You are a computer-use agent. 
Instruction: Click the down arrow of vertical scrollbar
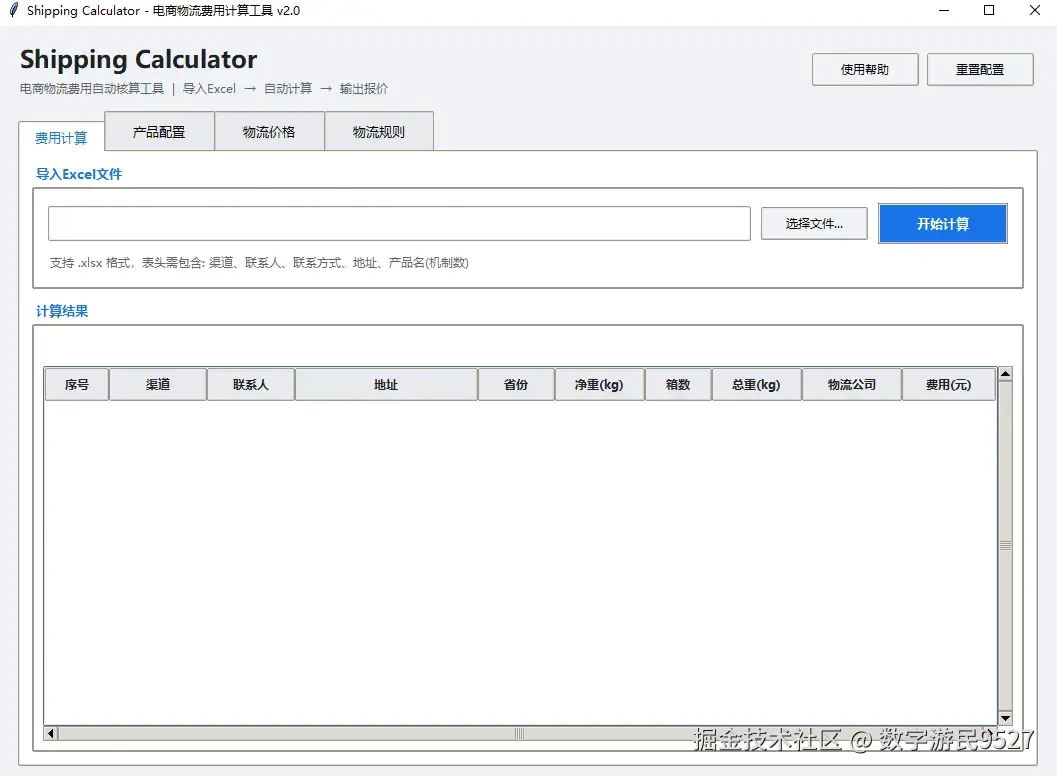(x=1003, y=718)
